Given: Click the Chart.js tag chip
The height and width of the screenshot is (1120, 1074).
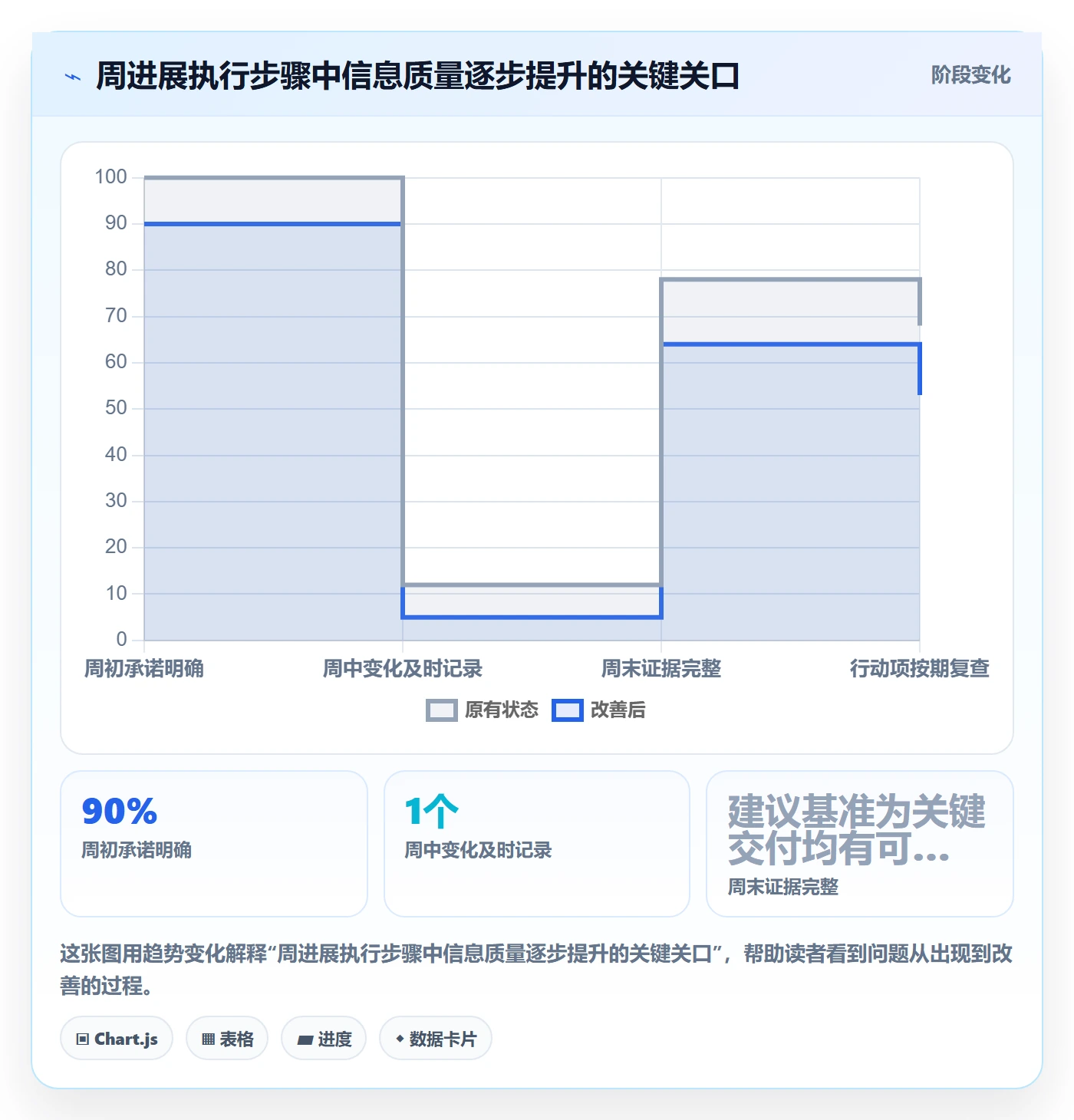Looking at the screenshot, I should tap(117, 1039).
